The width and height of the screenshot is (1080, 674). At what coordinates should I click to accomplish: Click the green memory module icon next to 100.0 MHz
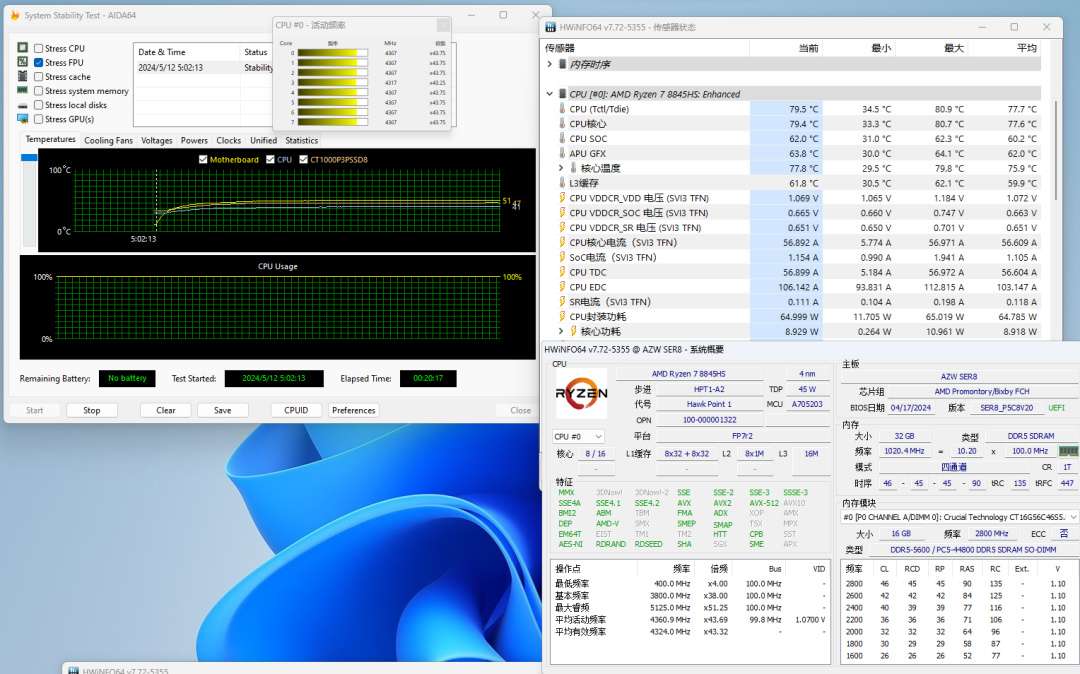(x=1068, y=451)
